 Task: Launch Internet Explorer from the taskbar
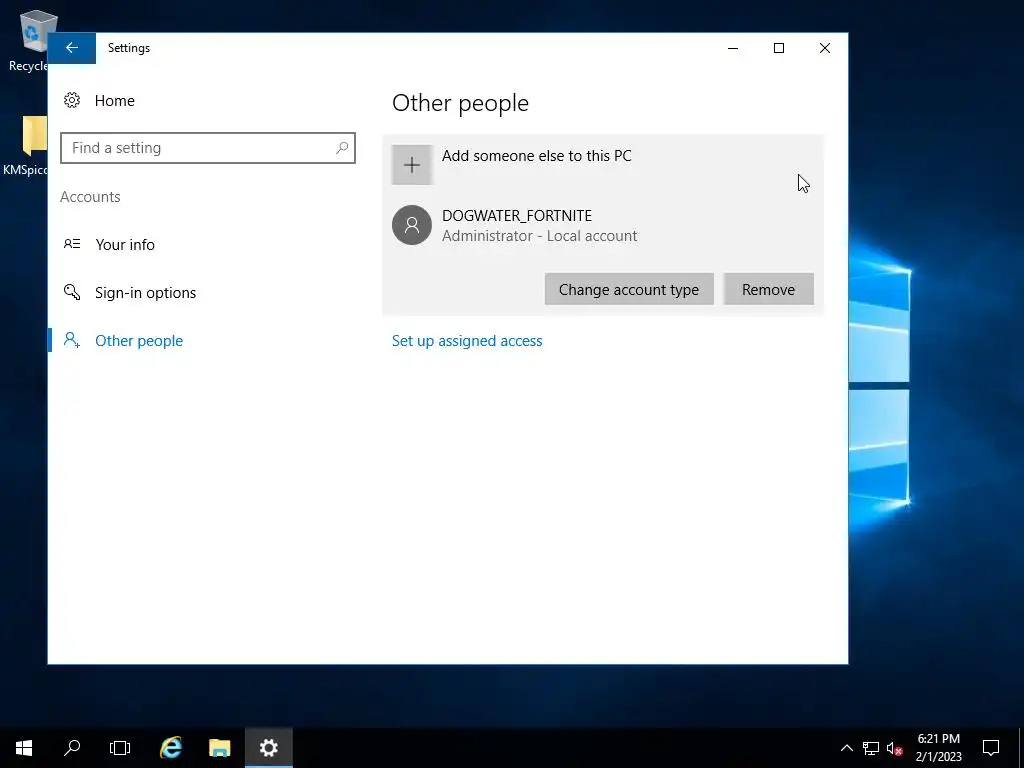click(171, 748)
